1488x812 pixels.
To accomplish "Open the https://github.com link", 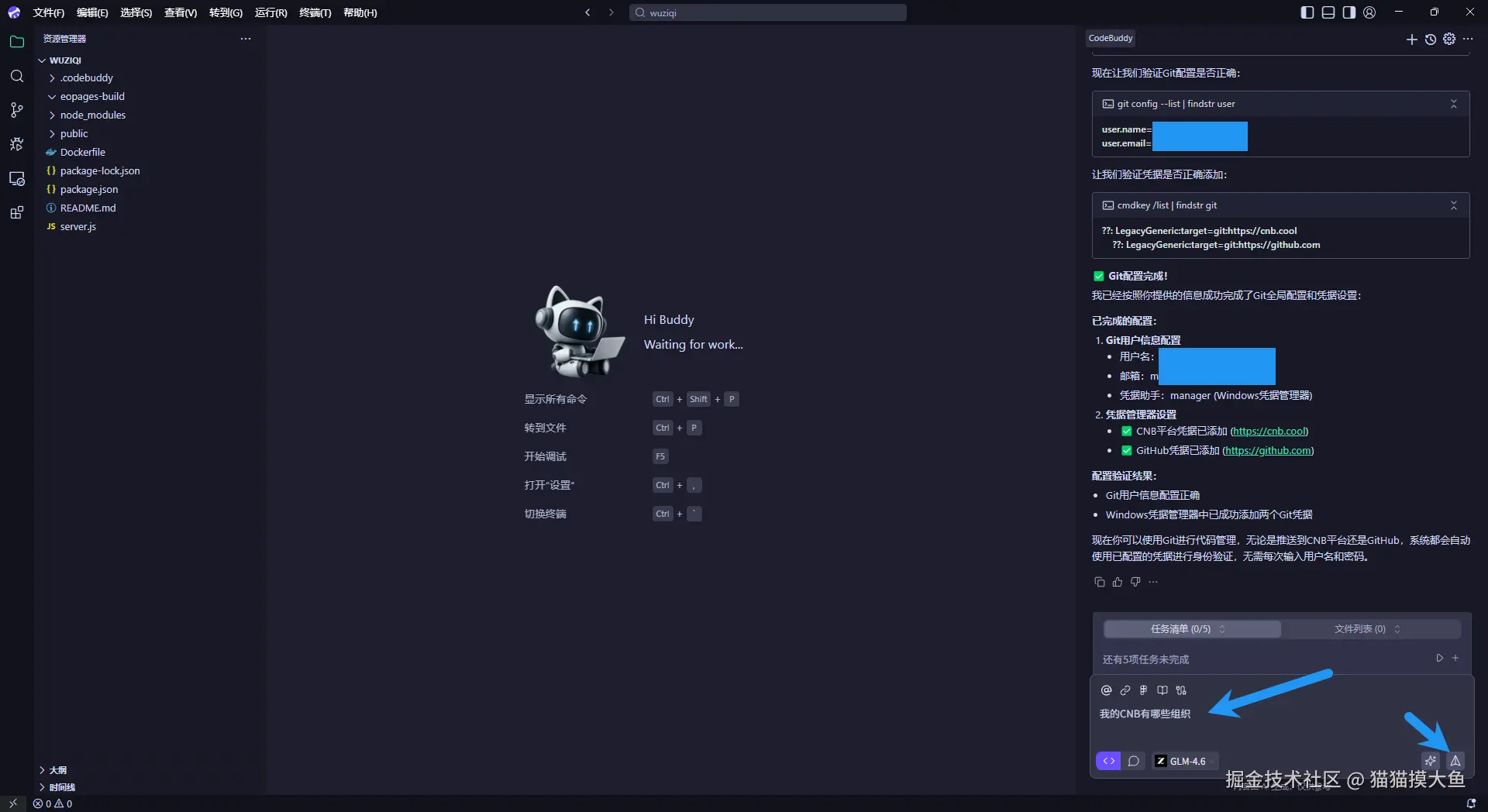I will tap(1268, 451).
